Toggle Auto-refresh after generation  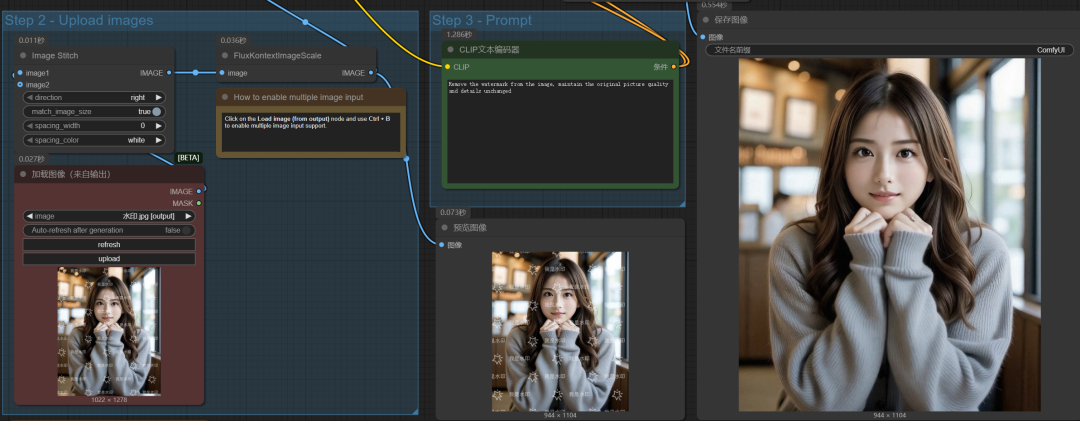click(187, 230)
